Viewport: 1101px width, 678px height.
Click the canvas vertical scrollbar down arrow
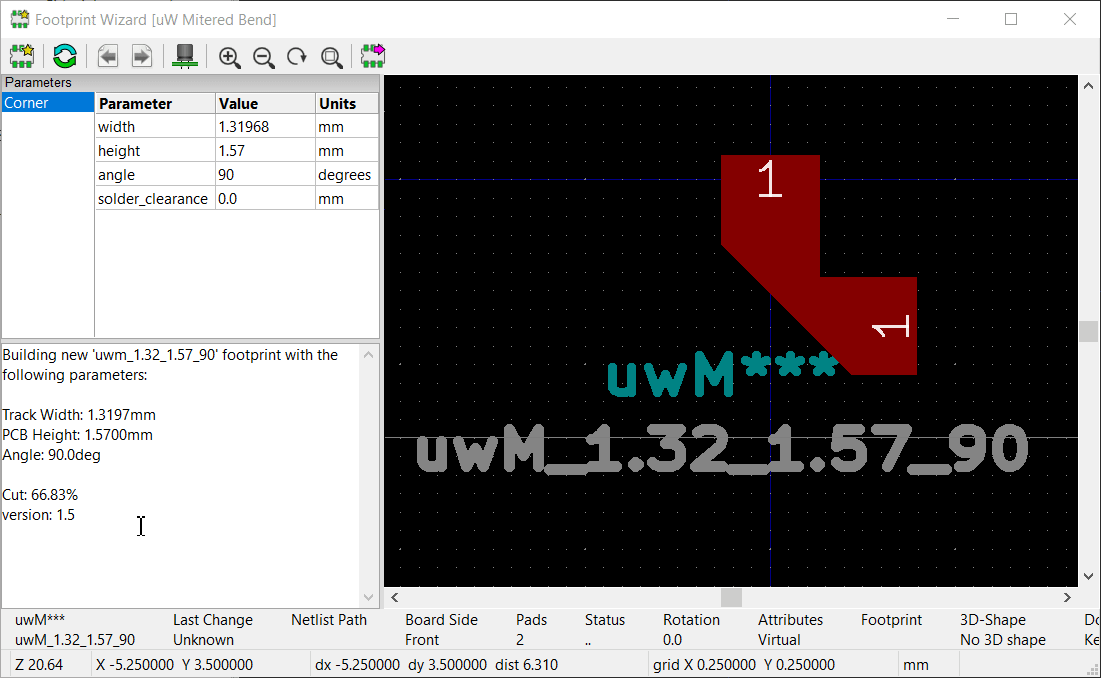1090,576
